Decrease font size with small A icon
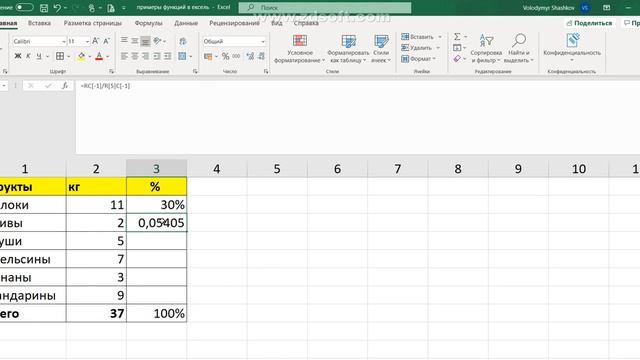 pyautogui.click(x=107, y=41)
